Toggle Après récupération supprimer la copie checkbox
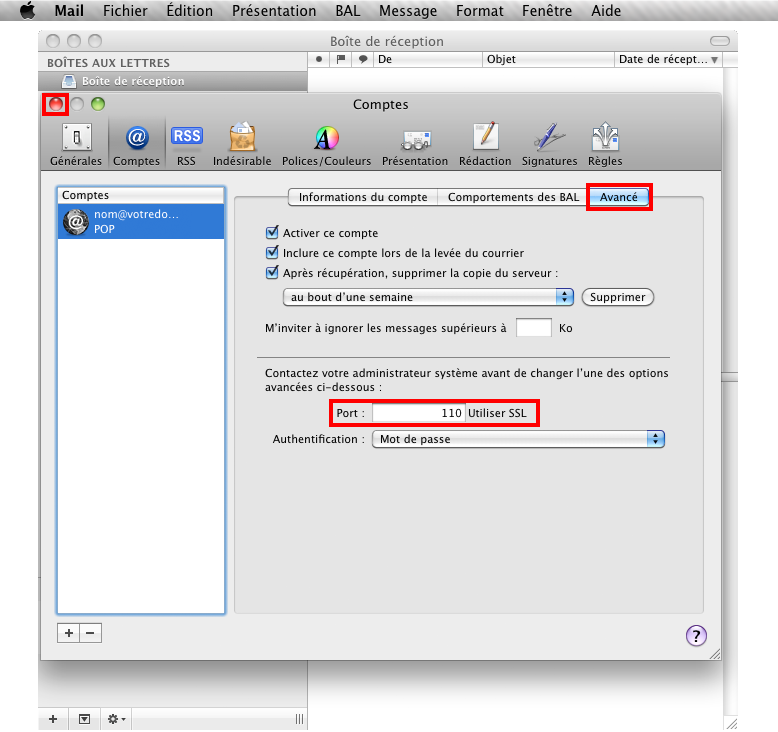This screenshot has height=732, width=778. [272, 272]
